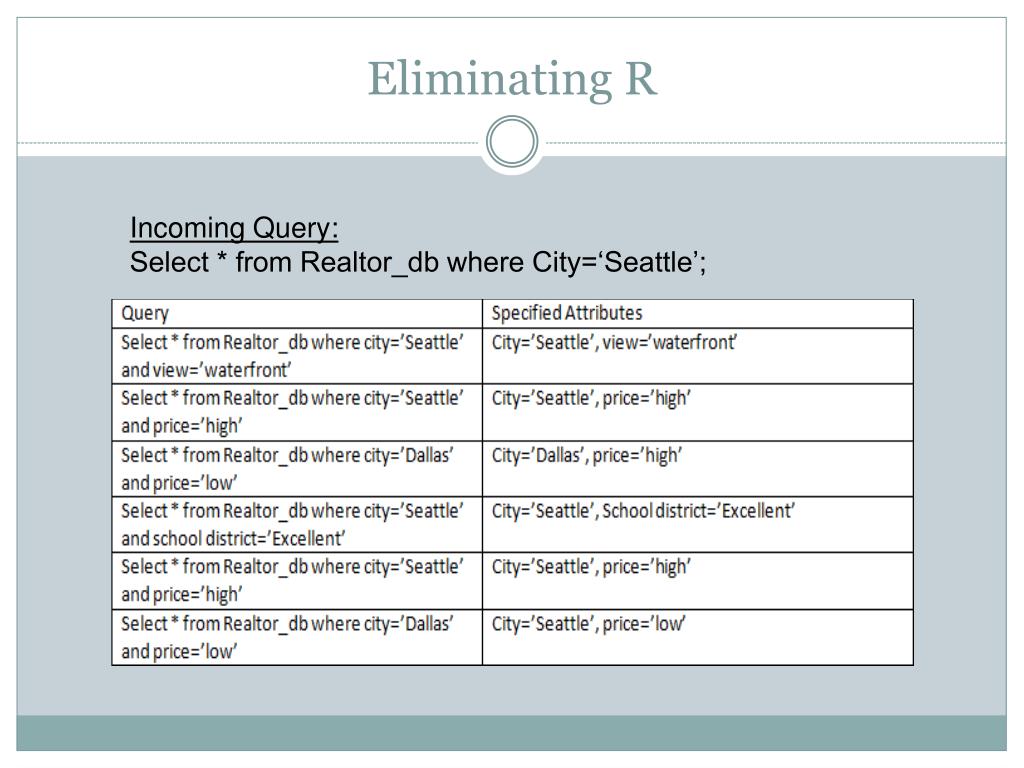Select the query cell with view='waterfront'

(x=297, y=356)
